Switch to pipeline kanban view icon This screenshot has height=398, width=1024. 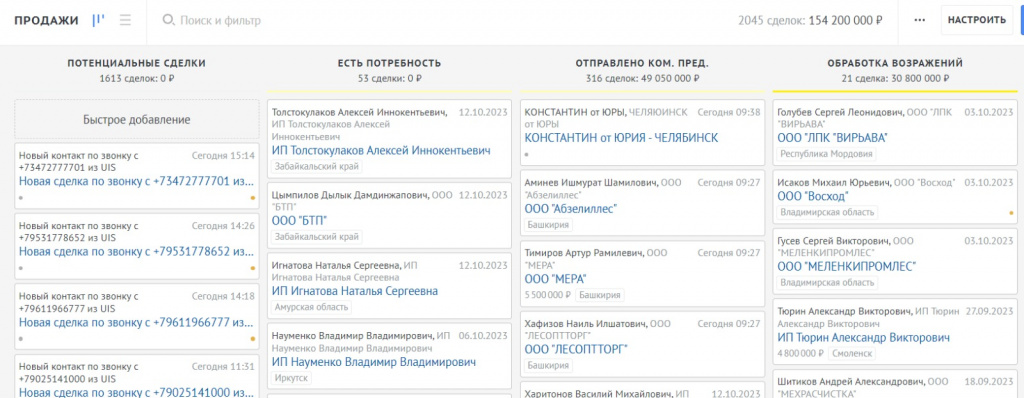[x=99, y=20]
